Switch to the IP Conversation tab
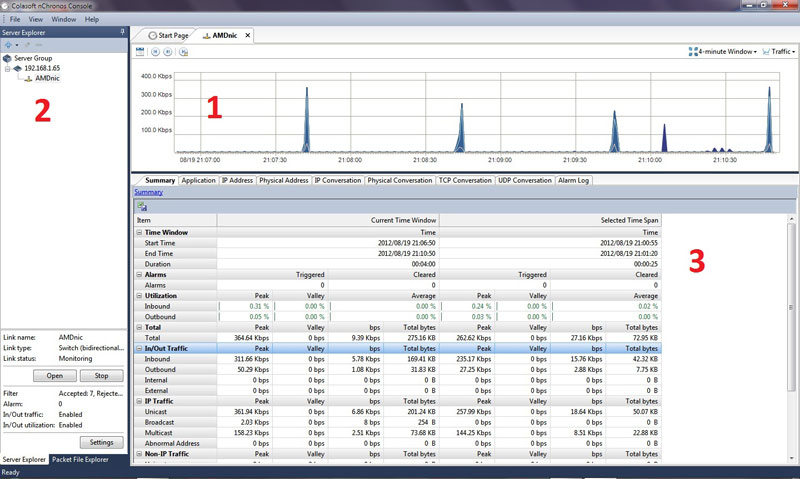The width and height of the screenshot is (800, 479). pos(338,180)
